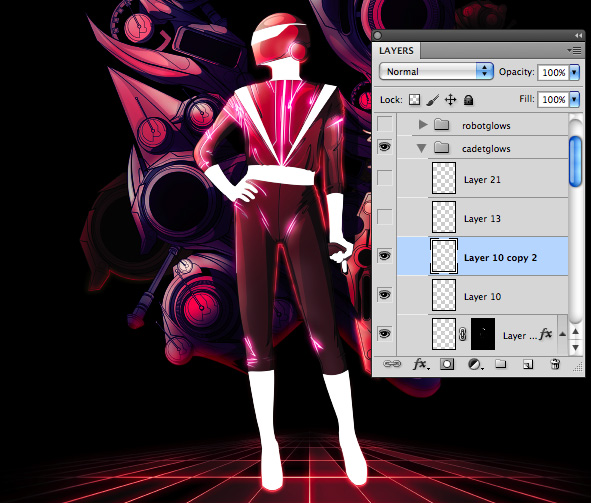Click the 'Fill:' label

point(527,99)
